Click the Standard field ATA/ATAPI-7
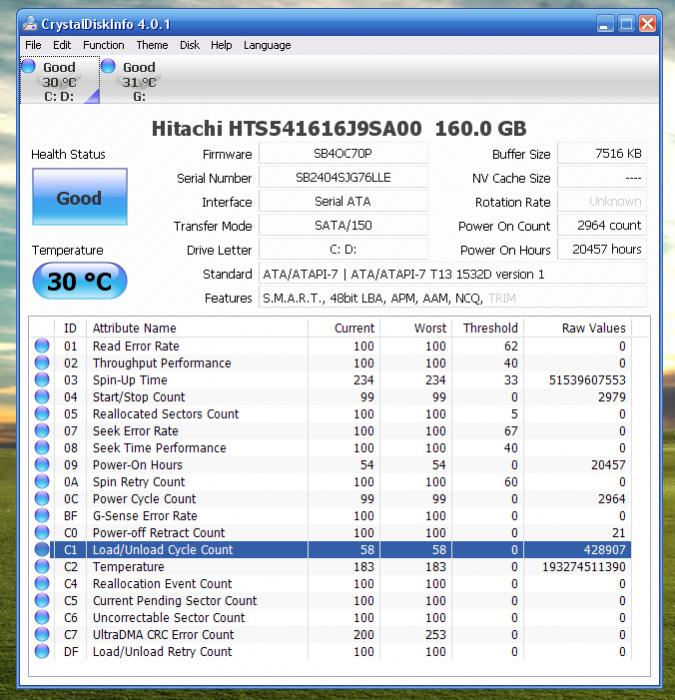This screenshot has width=675, height=700. click(x=452, y=274)
